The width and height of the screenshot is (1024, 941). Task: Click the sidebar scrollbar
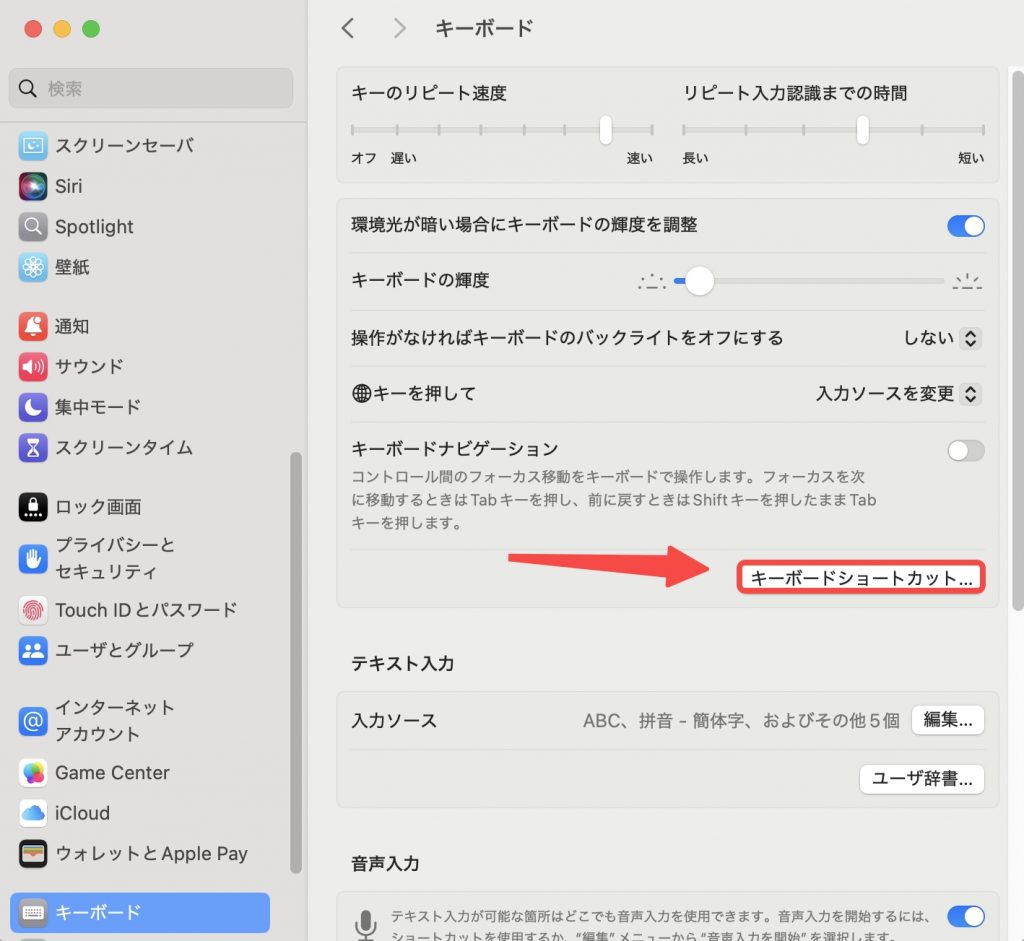click(x=296, y=662)
